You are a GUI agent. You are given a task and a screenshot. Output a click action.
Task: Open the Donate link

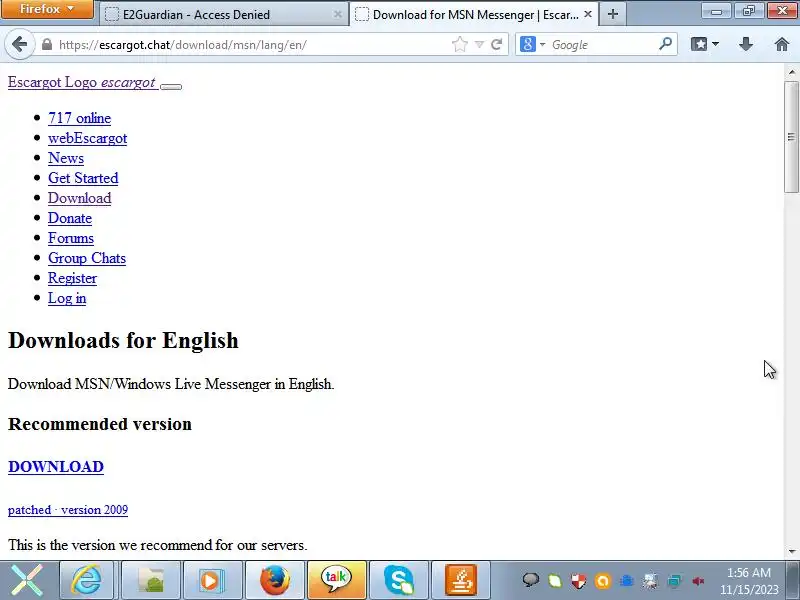coord(70,218)
